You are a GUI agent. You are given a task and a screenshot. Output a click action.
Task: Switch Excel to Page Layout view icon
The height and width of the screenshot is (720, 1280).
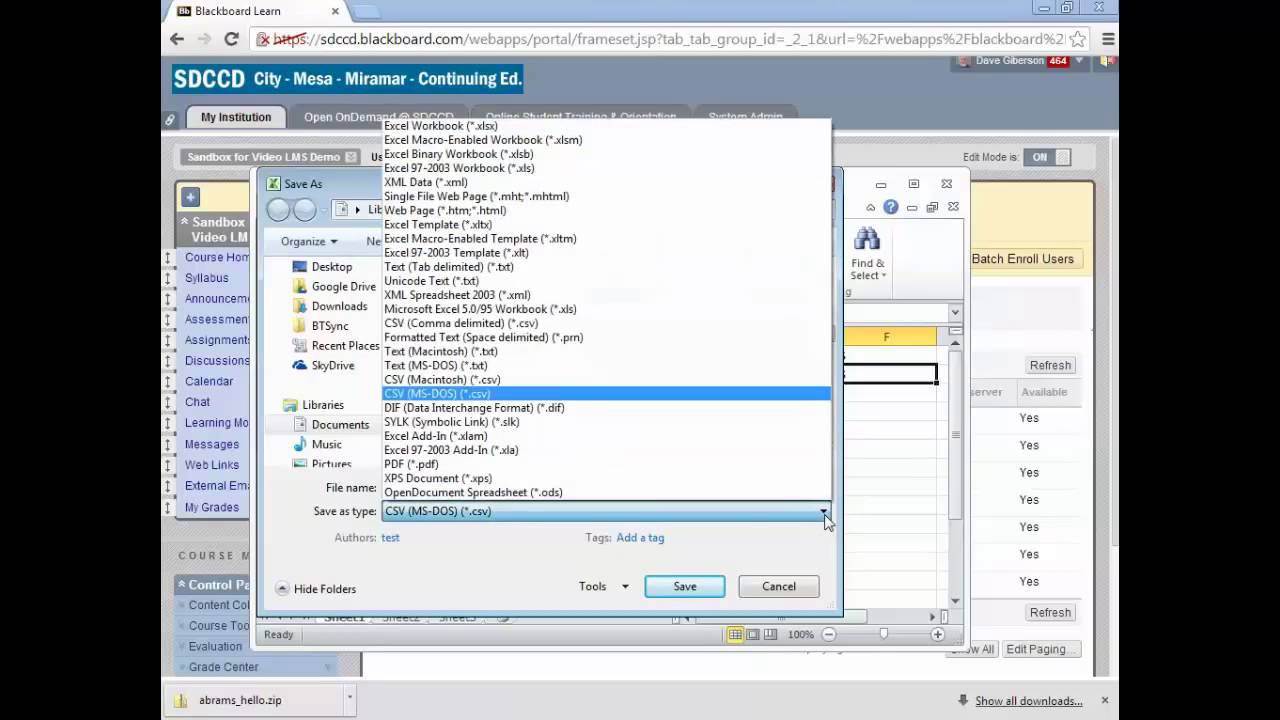coord(753,634)
